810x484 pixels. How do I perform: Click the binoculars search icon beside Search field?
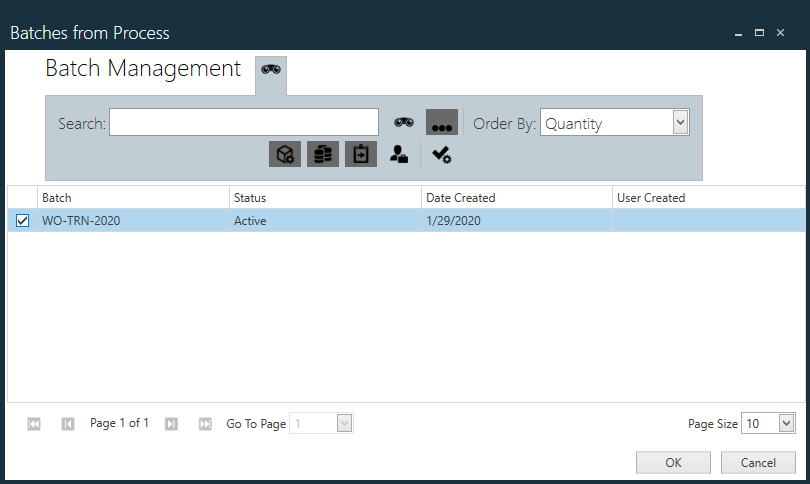[403, 122]
